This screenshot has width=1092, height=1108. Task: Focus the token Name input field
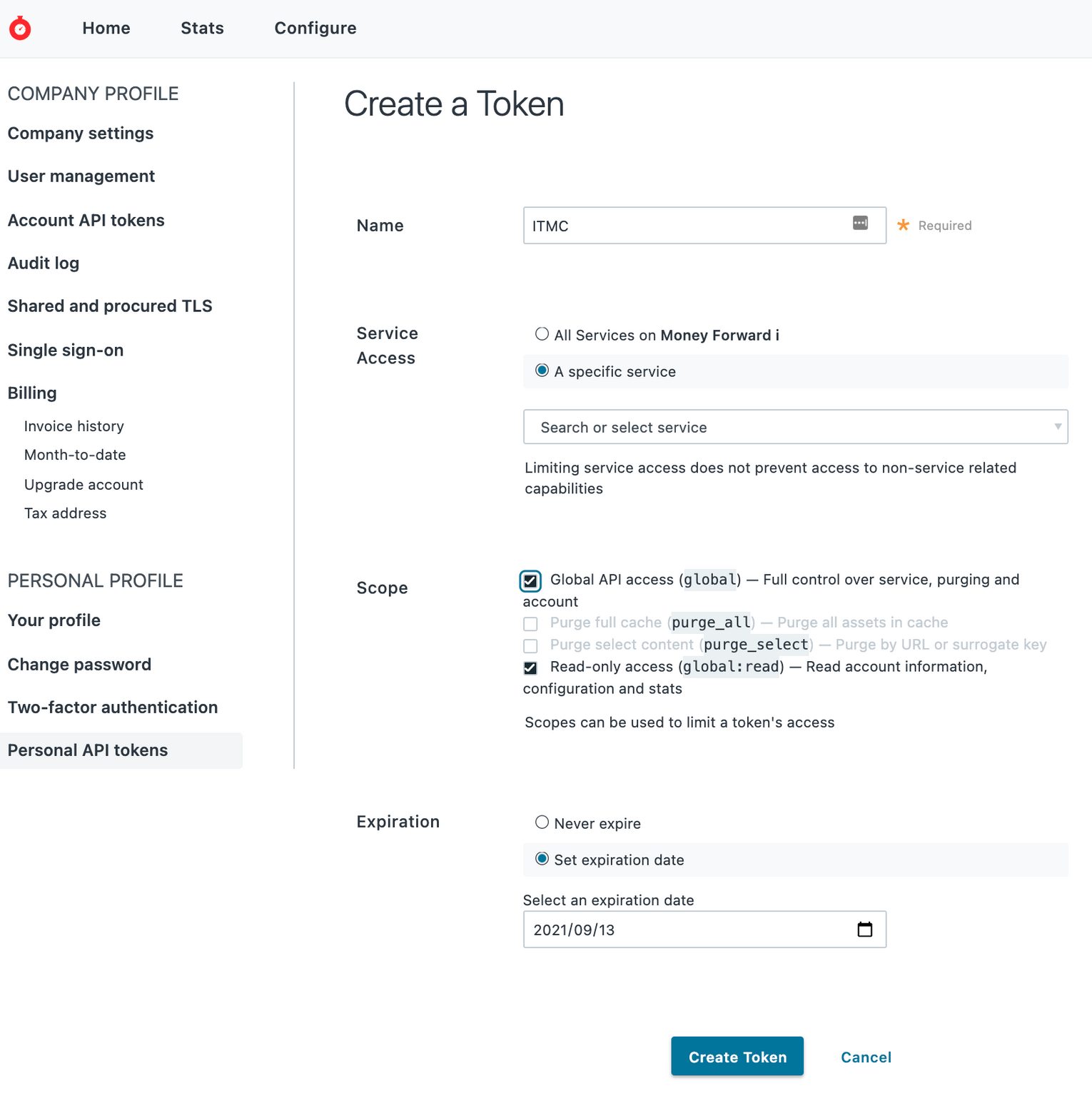(x=704, y=226)
